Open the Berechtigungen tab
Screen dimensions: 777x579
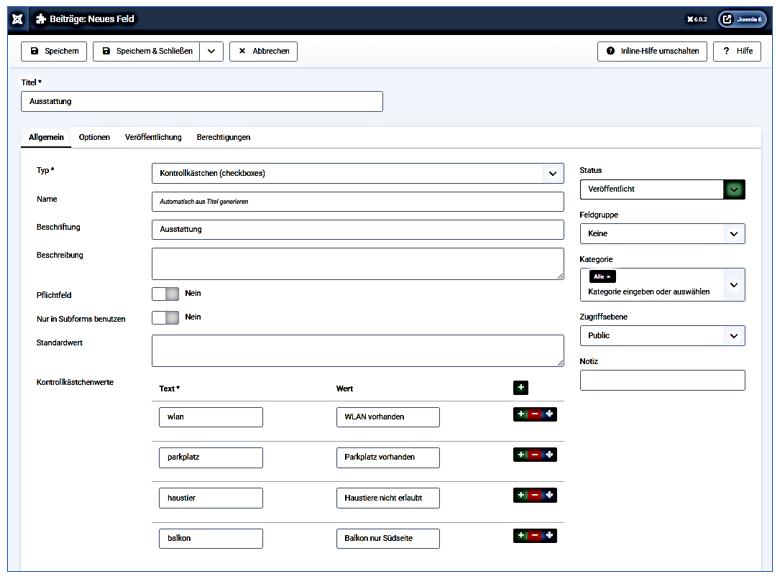(x=223, y=137)
